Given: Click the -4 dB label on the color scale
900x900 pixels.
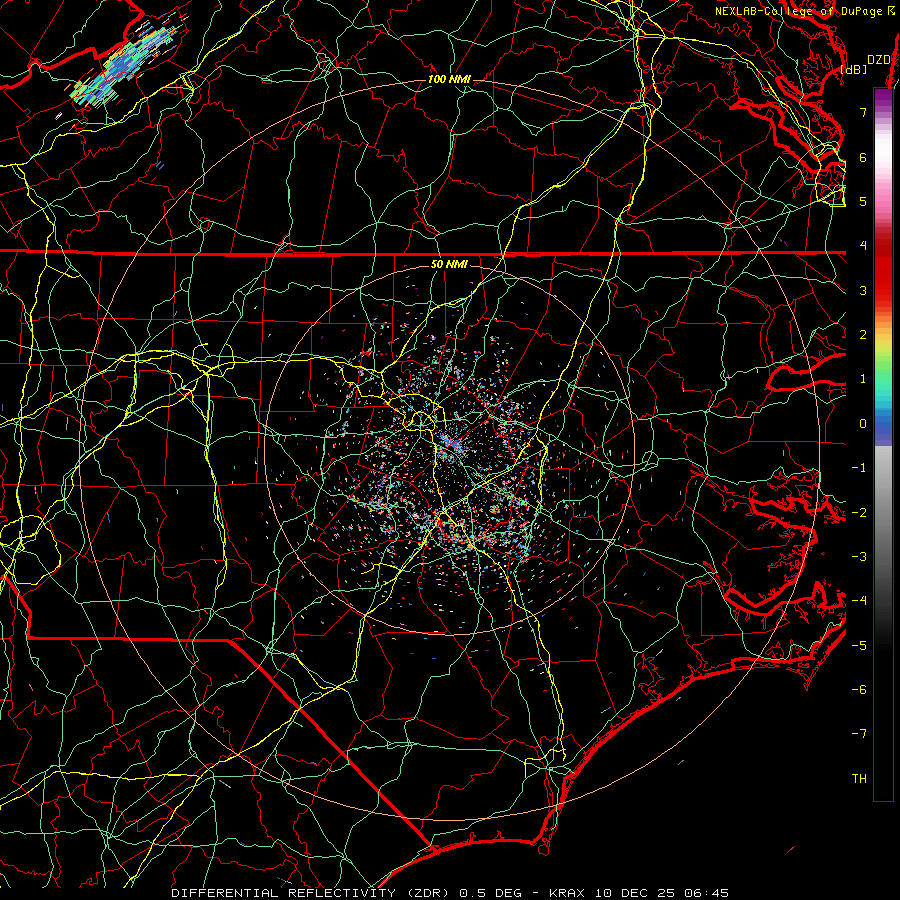Looking at the screenshot, I should point(859,601).
